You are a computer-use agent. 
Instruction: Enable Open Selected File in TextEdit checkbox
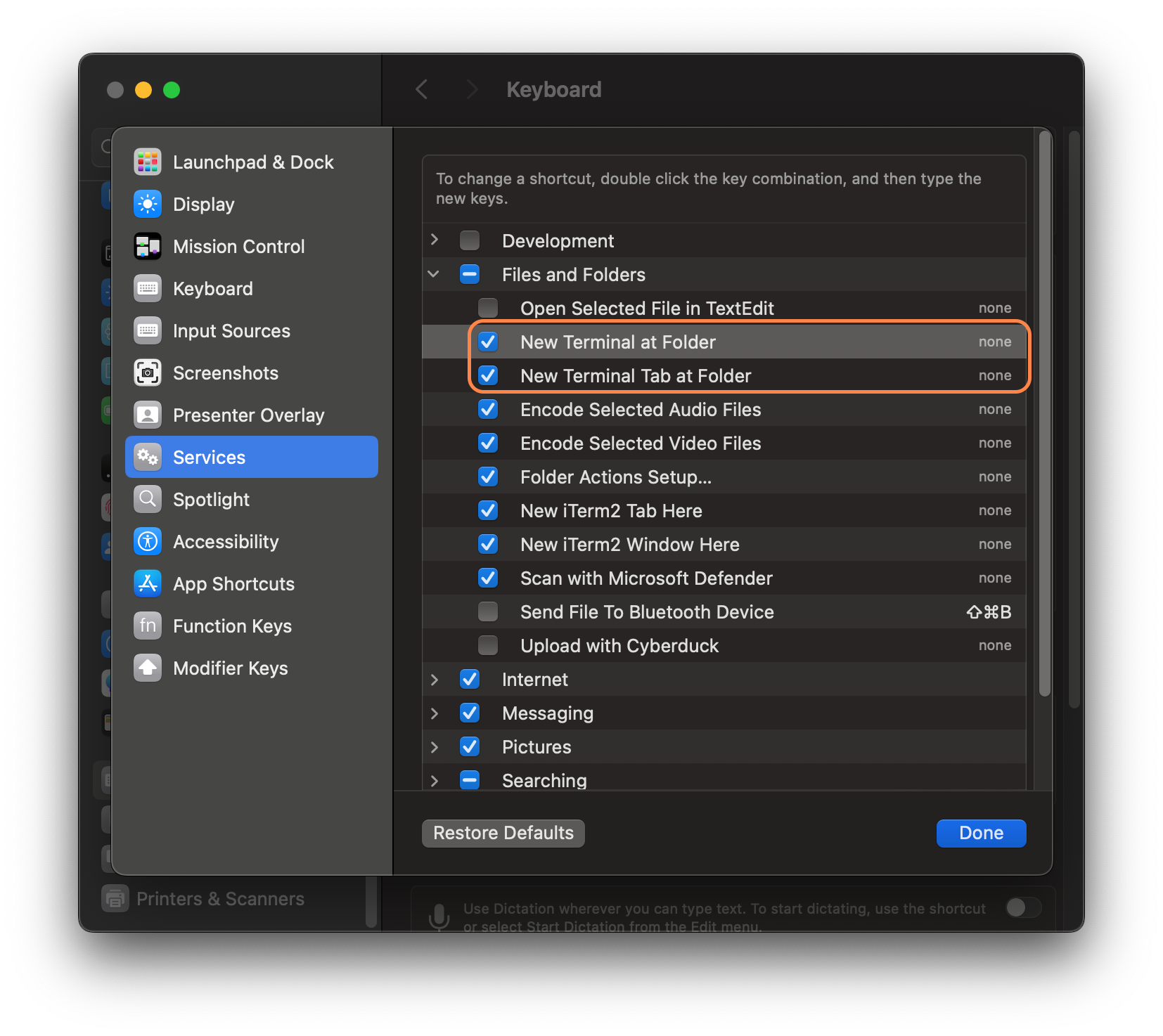(488, 309)
